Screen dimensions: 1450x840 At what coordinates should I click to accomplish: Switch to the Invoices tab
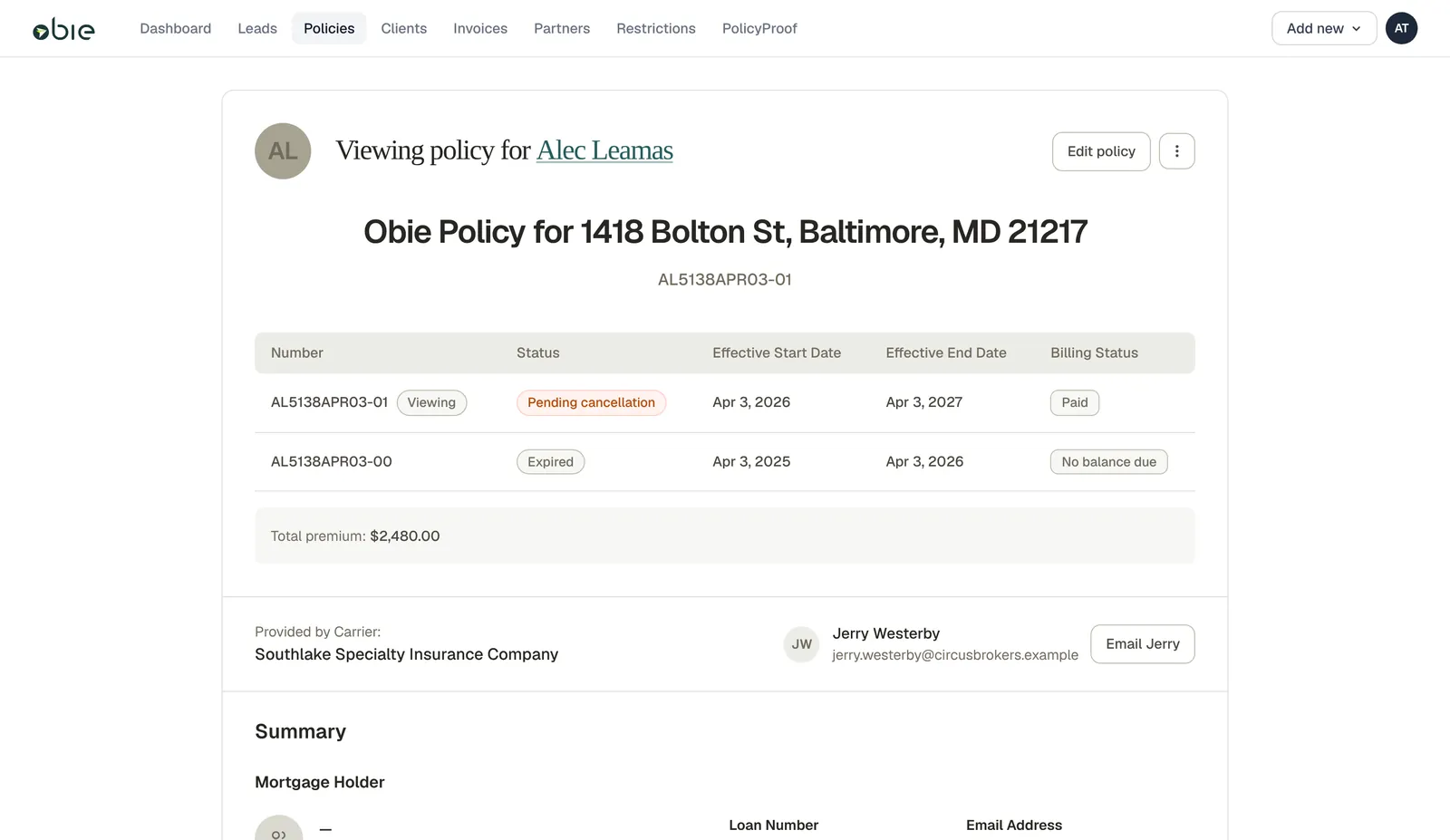click(x=480, y=28)
